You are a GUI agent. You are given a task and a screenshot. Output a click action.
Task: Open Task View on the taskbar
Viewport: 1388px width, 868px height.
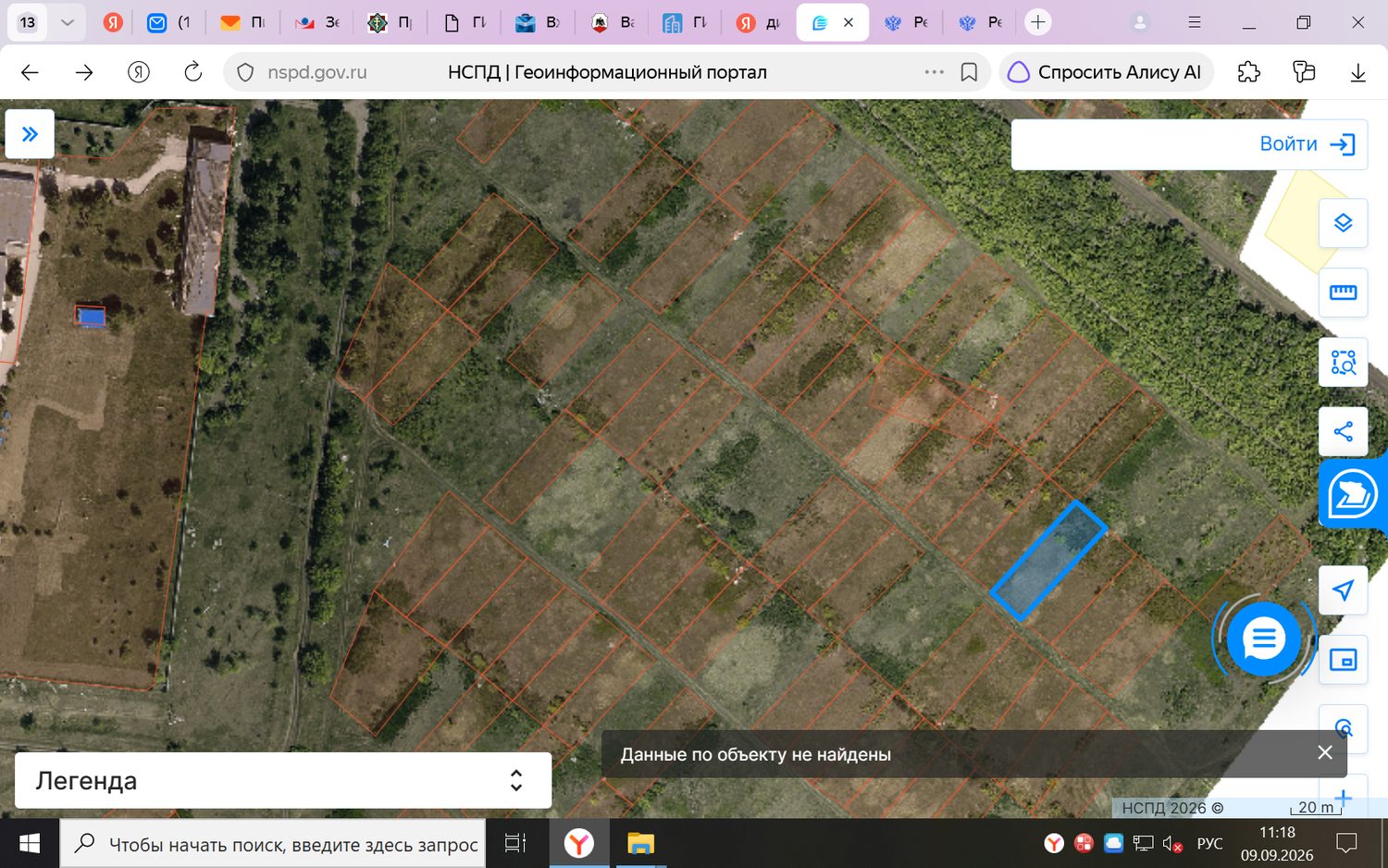click(514, 843)
